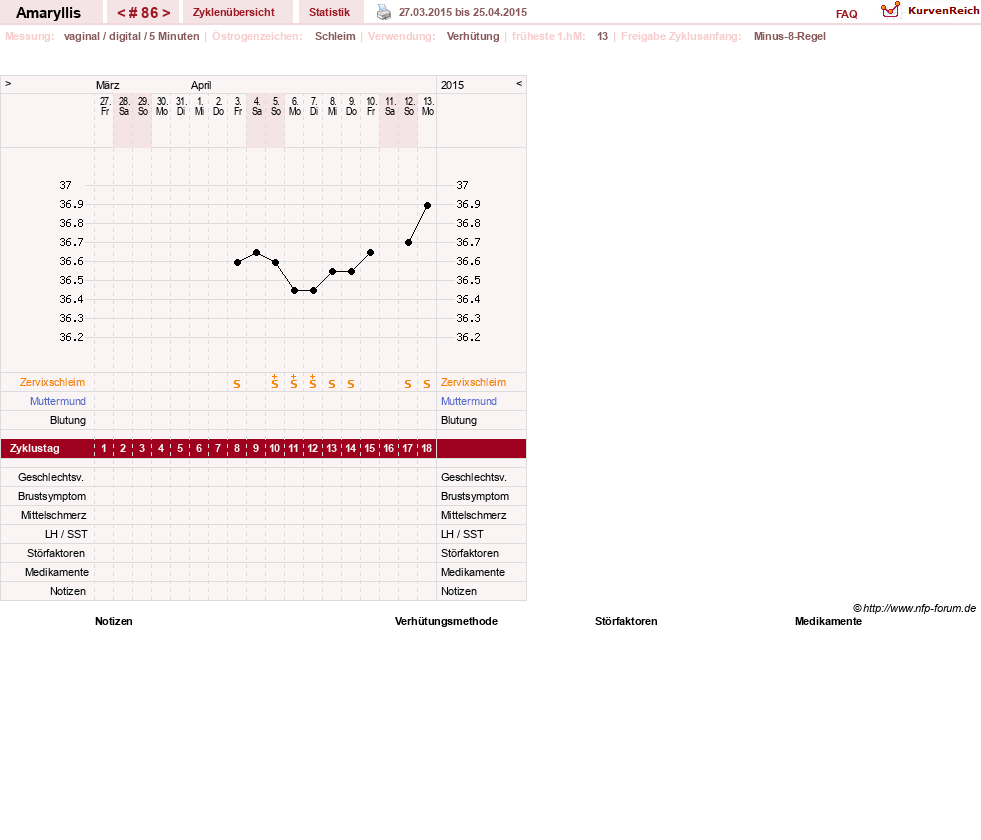Click the 'Minus-8-Regel' value
This screenshot has height=840, width=981.
pyautogui.click(x=790, y=36)
